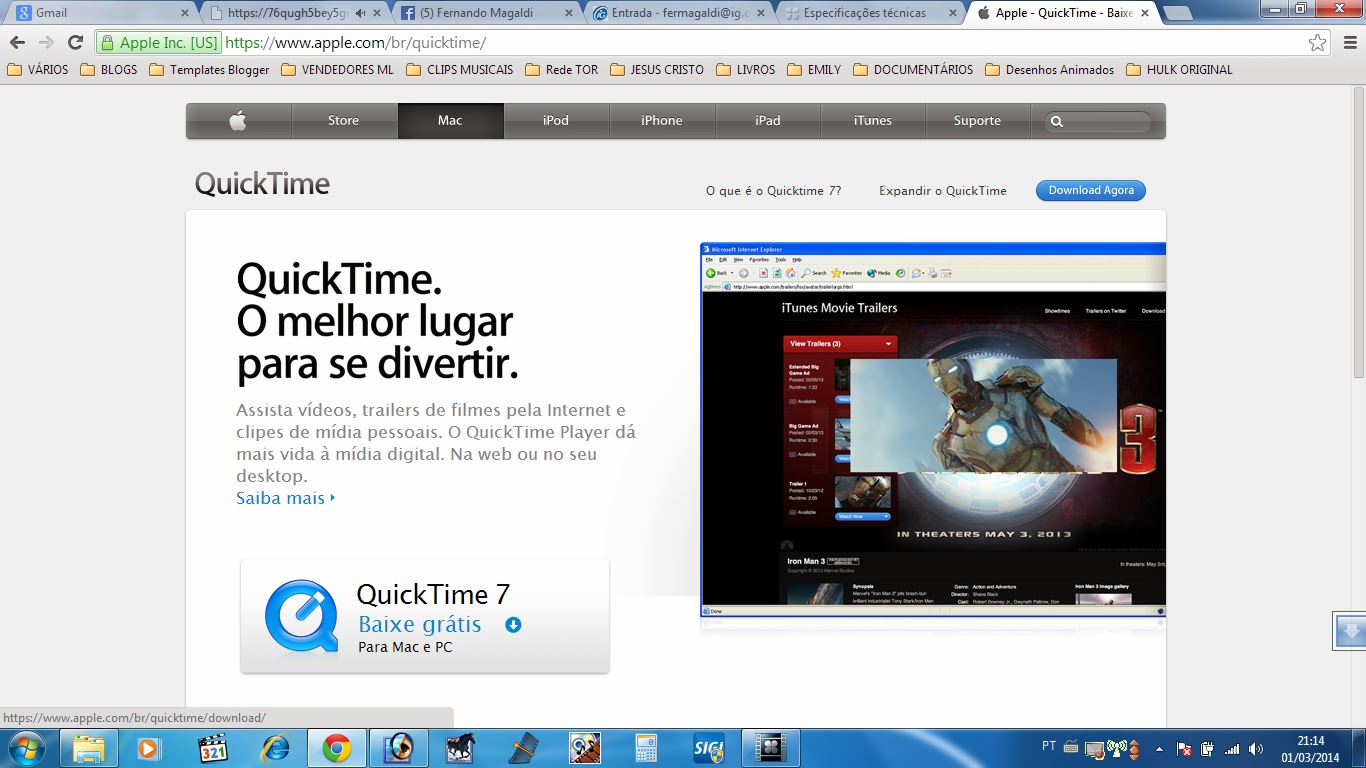Open iPhone in the Apple navigation bar
Image resolution: width=1366 pixels, height=768 pixels.
coord(662,121)
